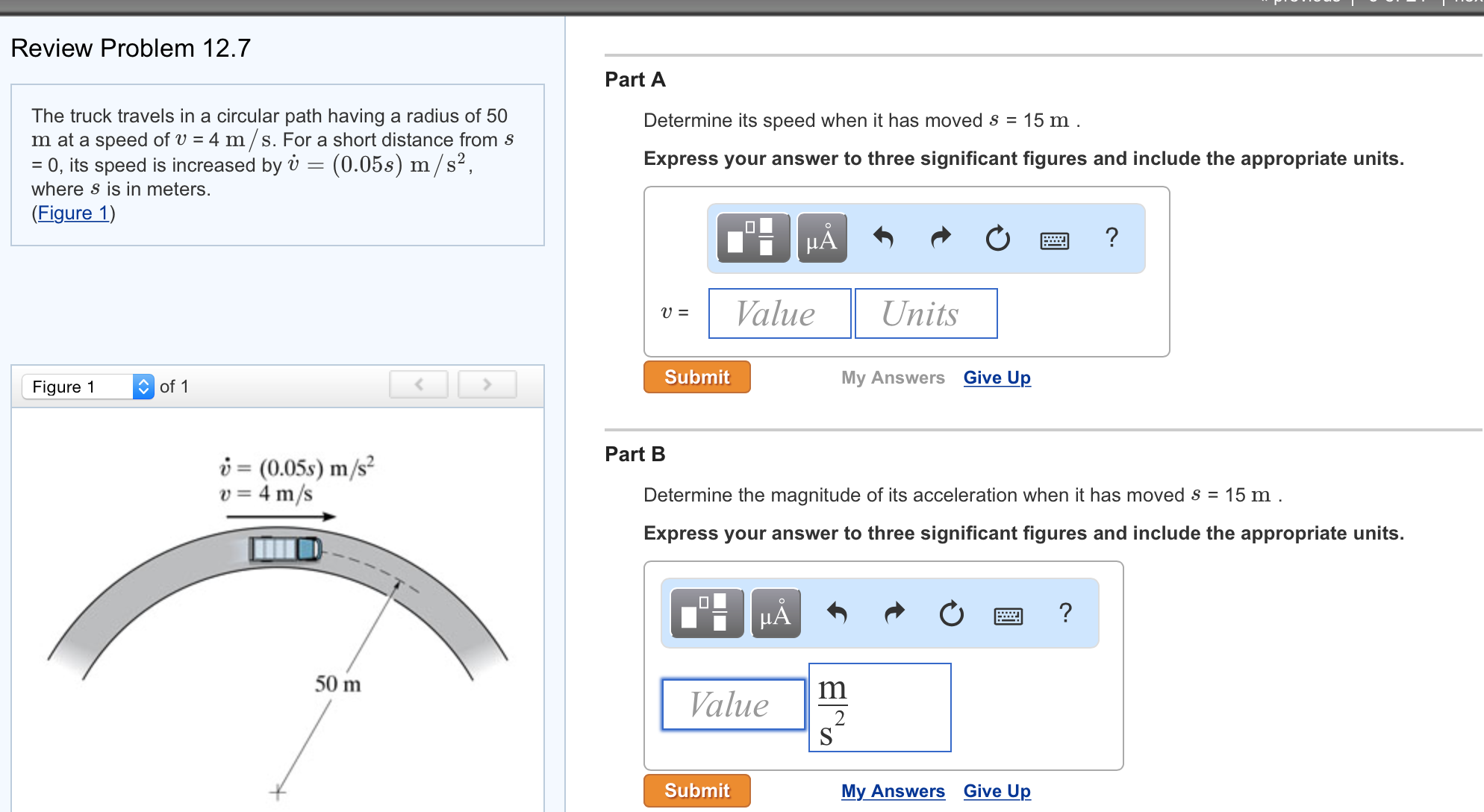
Task: Reset the Part A answer with circular arrow icon
Action: pos(997,239)
